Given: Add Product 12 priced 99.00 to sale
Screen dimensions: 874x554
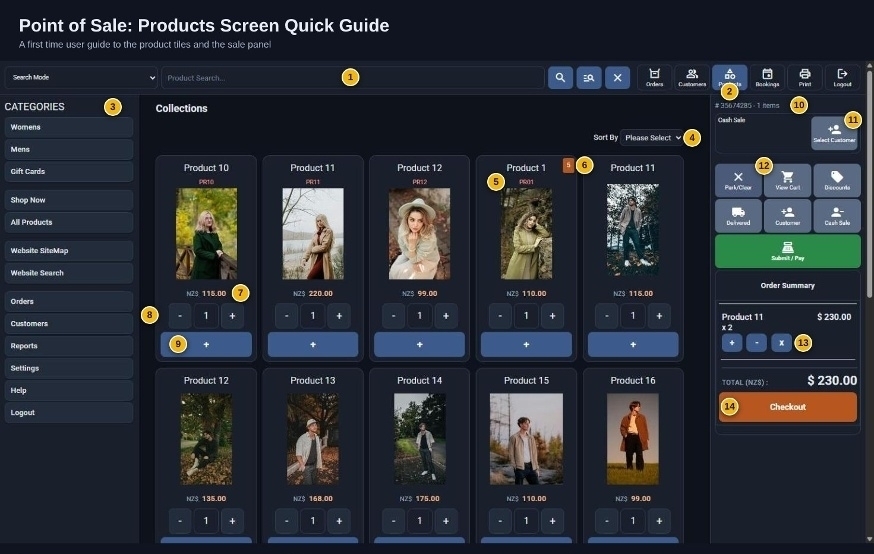Looking at the screenshot, I should (419, 345).
